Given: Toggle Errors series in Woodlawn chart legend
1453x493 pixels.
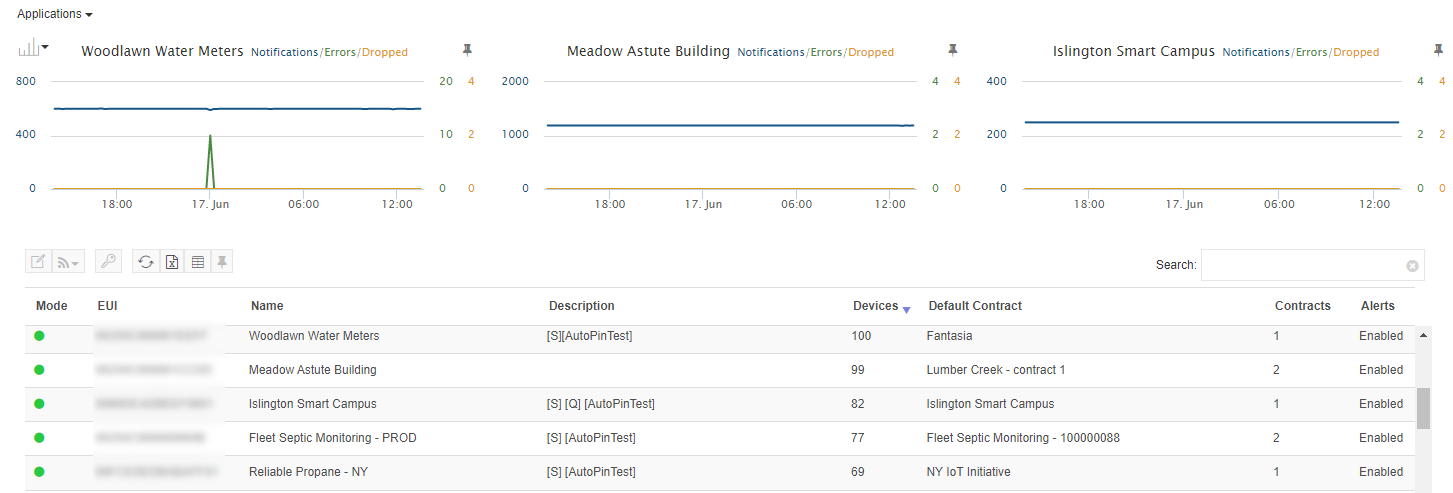Looking at the screenshot, I should (339, 52).
